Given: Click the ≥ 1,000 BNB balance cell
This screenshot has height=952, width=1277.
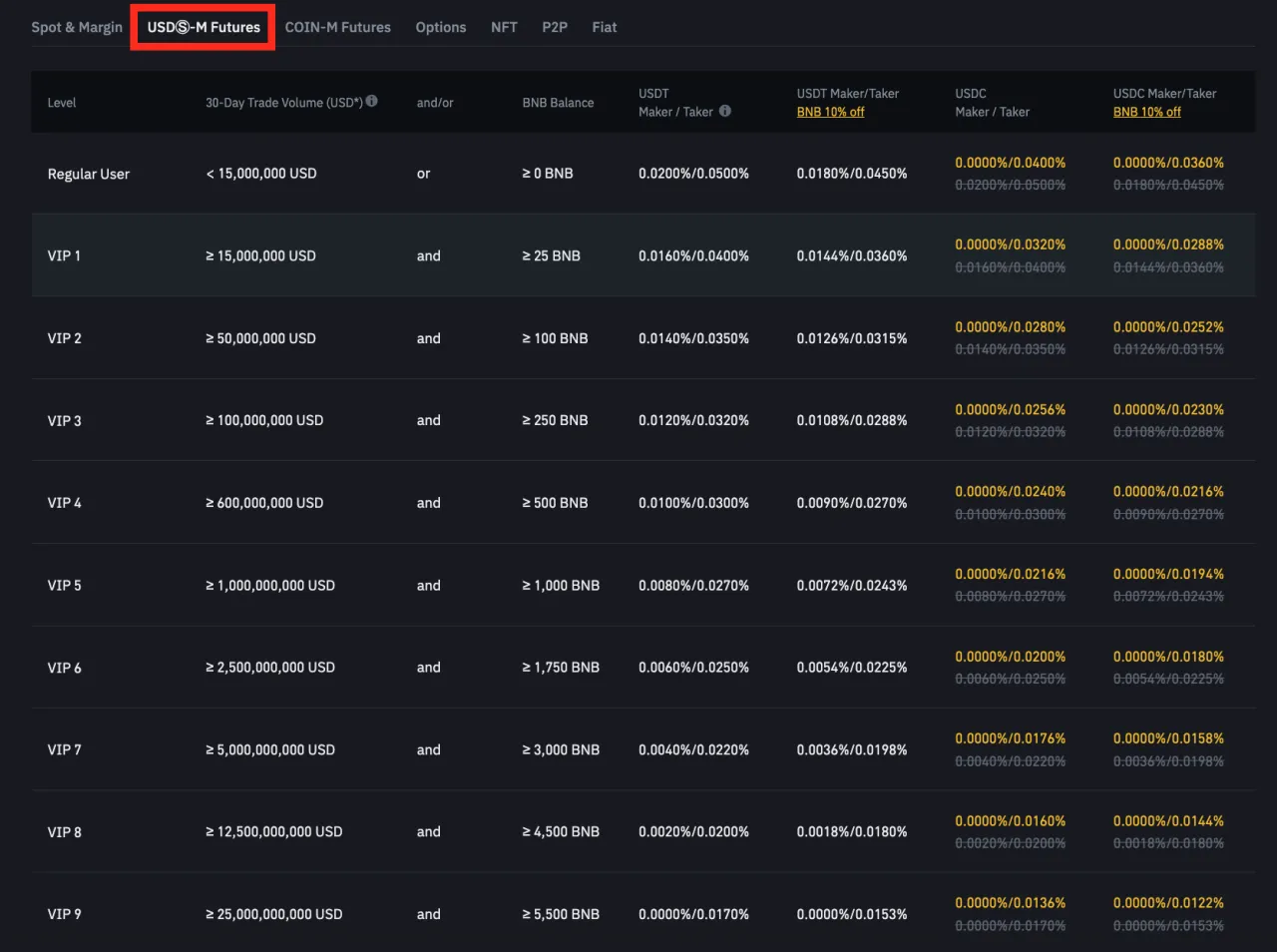Looking at the screenshot, I should tap(561, 585).
